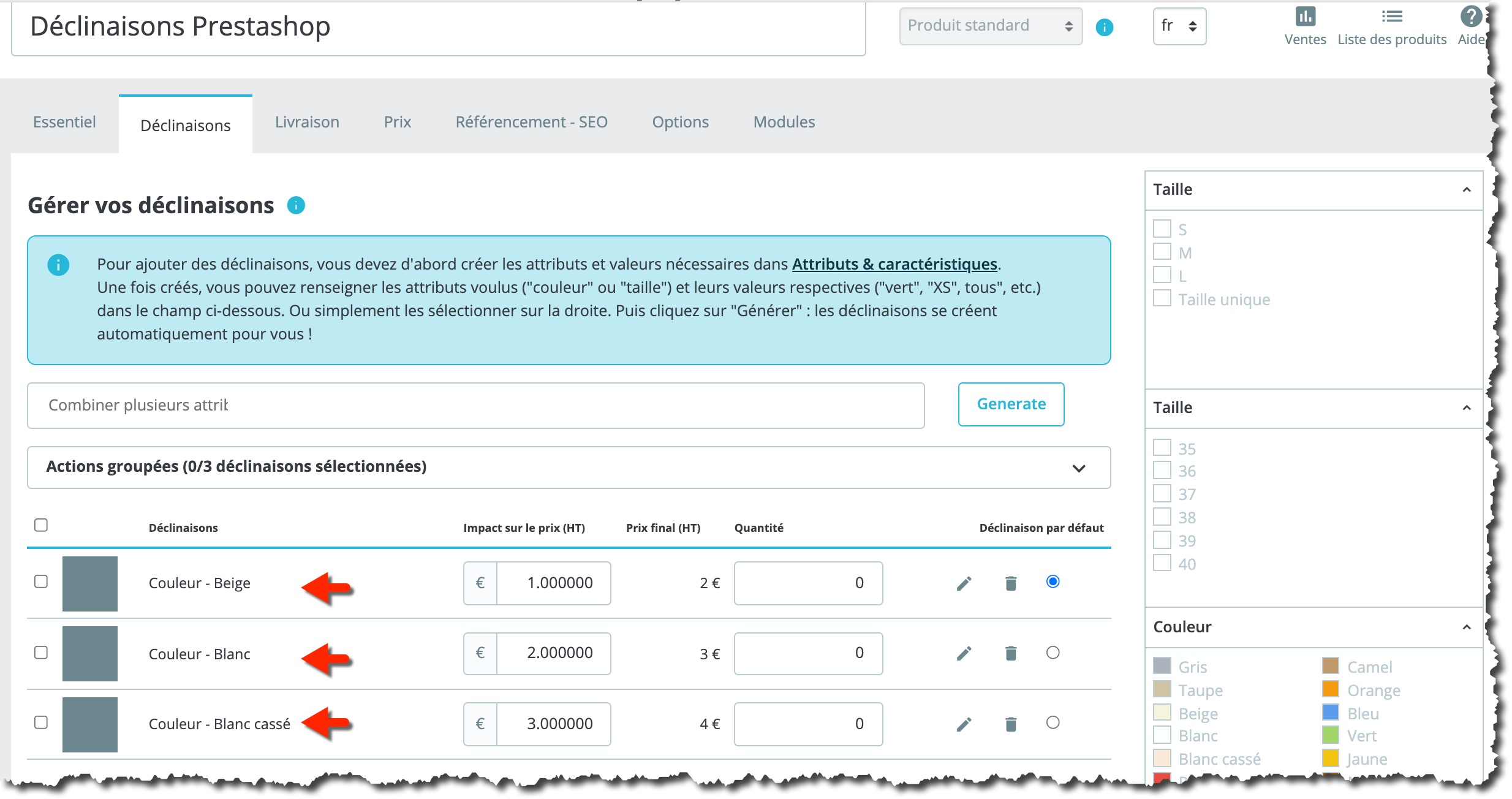Expand Actions groupées panel
Screen dimensions: 1512x799
(x=569, y=468)
